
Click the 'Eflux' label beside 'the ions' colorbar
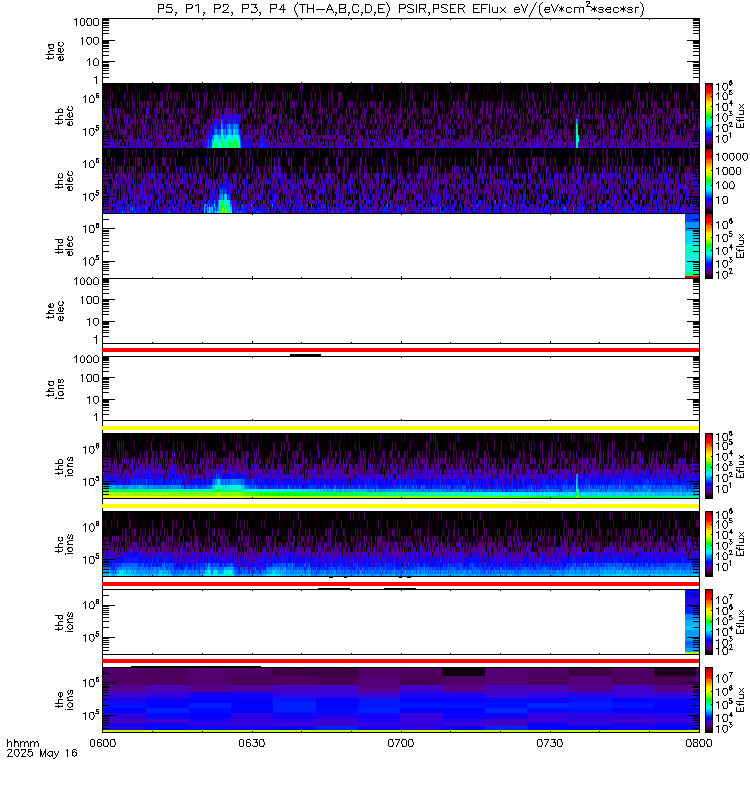point(740,700)
